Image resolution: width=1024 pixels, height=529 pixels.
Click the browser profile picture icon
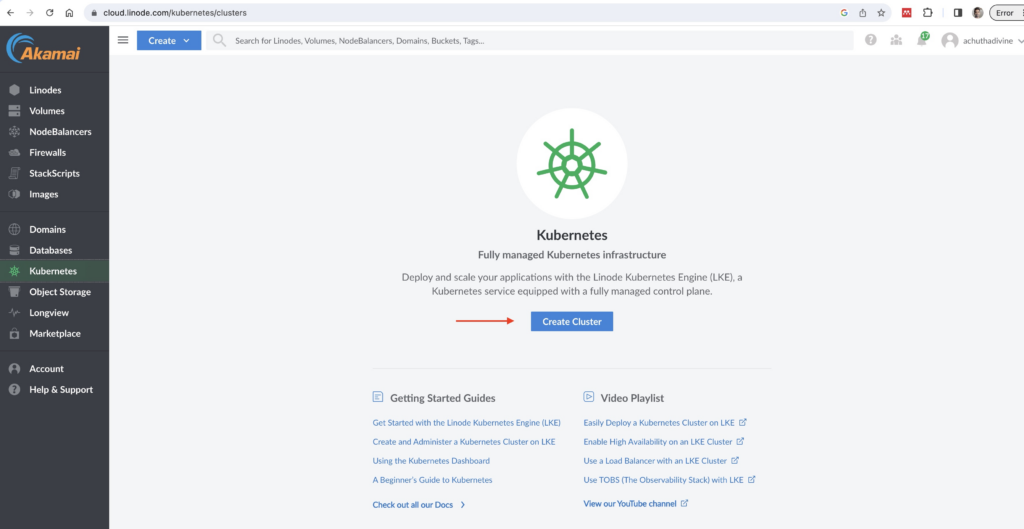tap(978, 12)
